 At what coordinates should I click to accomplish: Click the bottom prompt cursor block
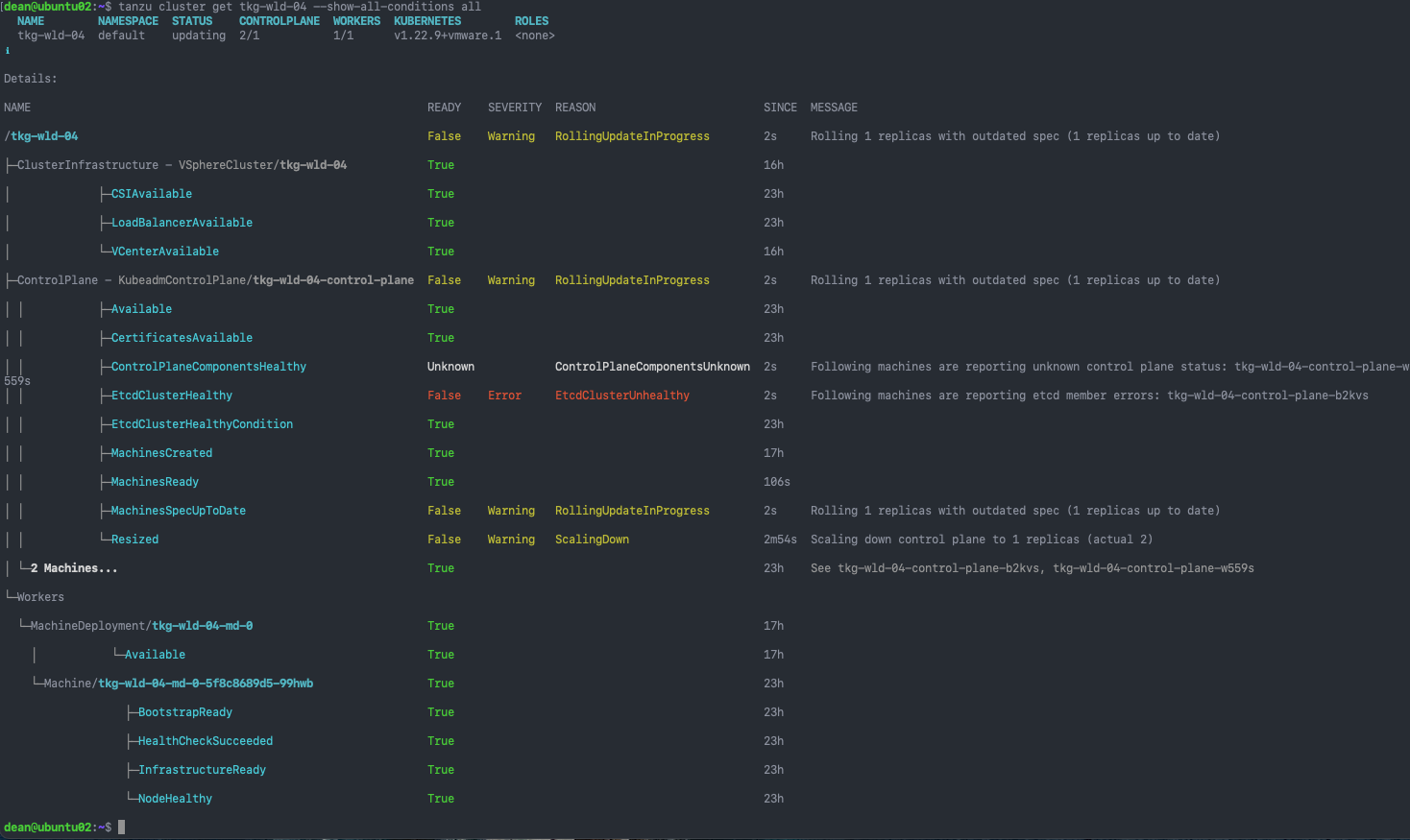click(122, 828)
